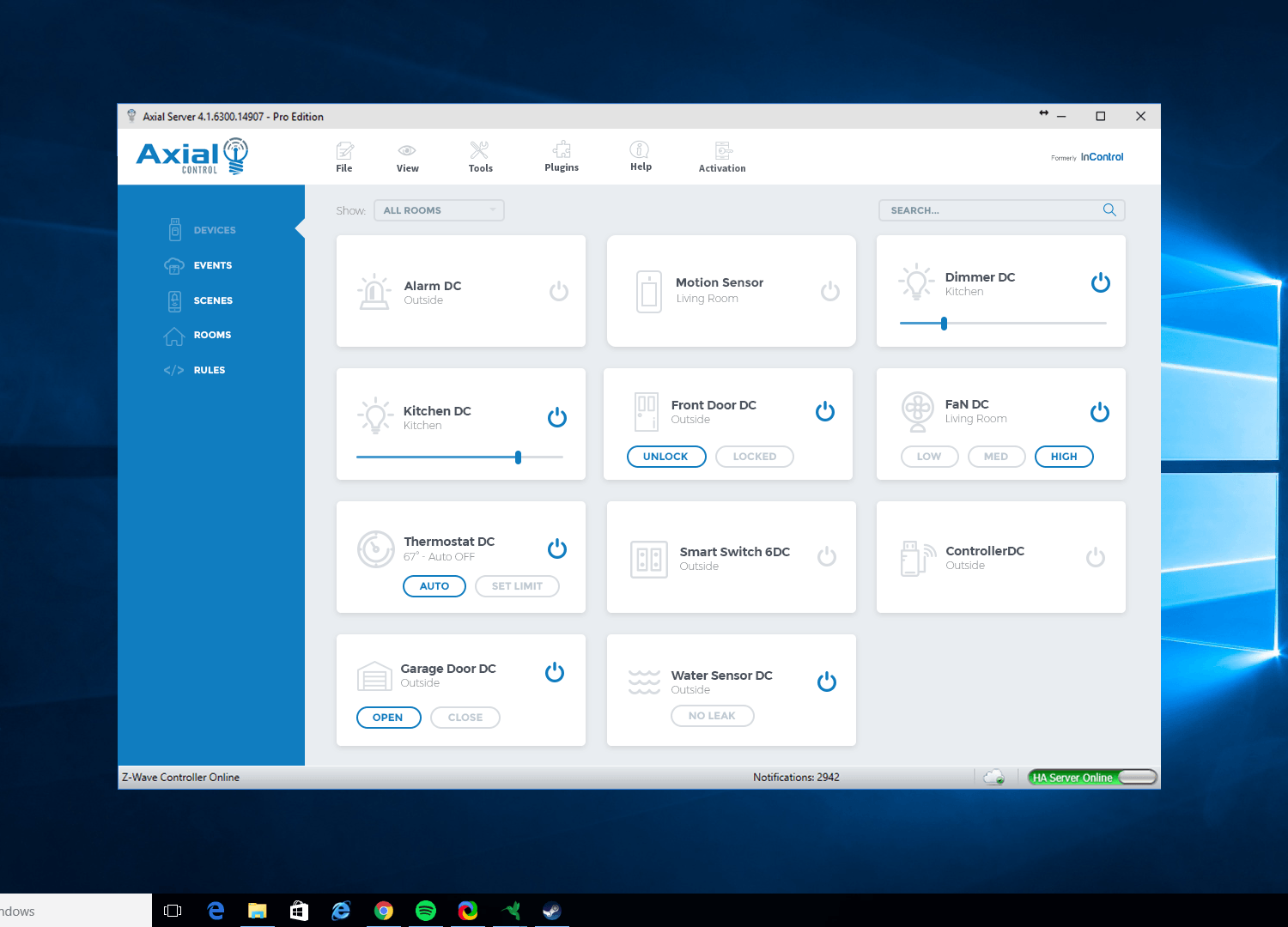This screenshot has height=927, width=1288.
Task: Click CLOSE on the Garage Door DC
Action: [x=465, y=718]
